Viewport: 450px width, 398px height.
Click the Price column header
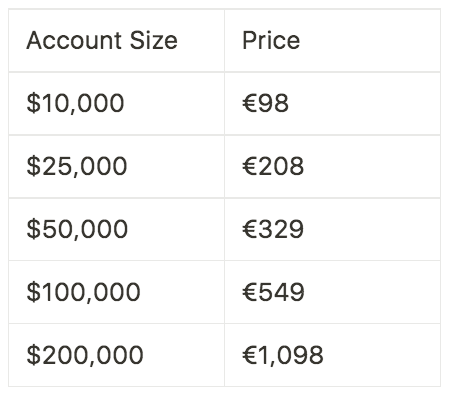click(332, 40)
